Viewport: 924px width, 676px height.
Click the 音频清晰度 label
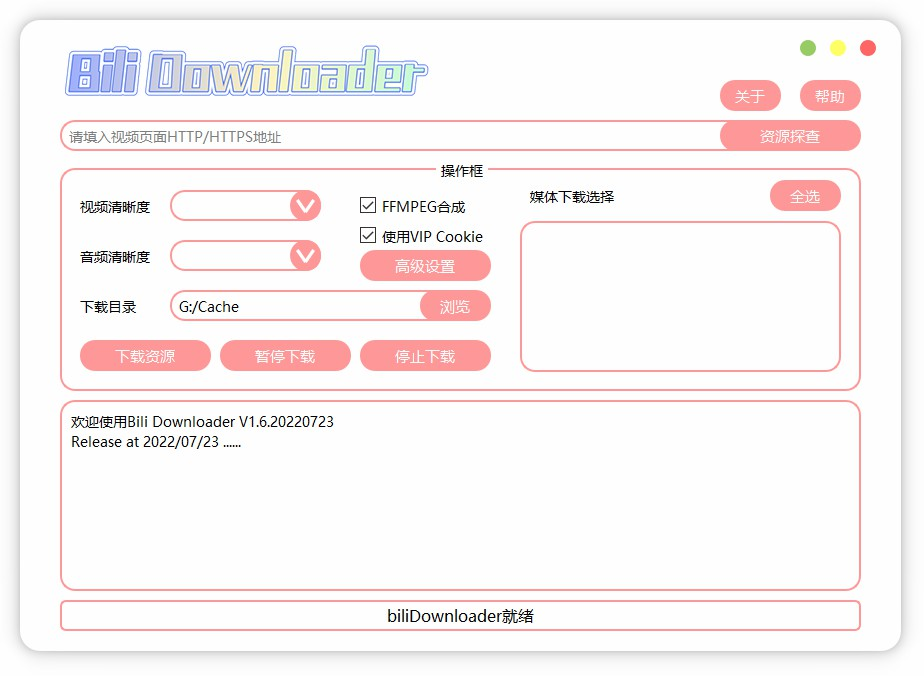click(115, 257)
